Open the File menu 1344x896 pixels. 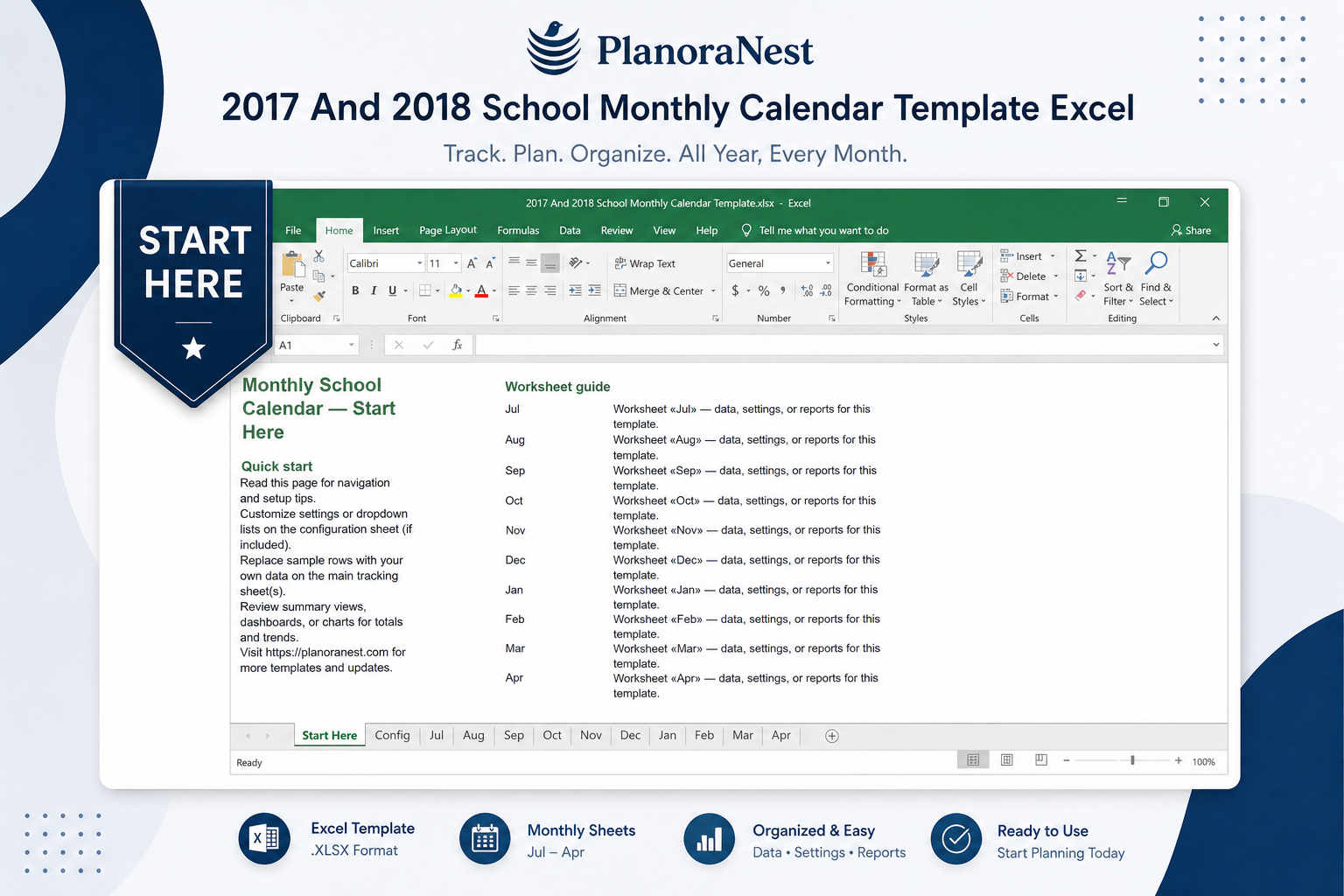293,231
